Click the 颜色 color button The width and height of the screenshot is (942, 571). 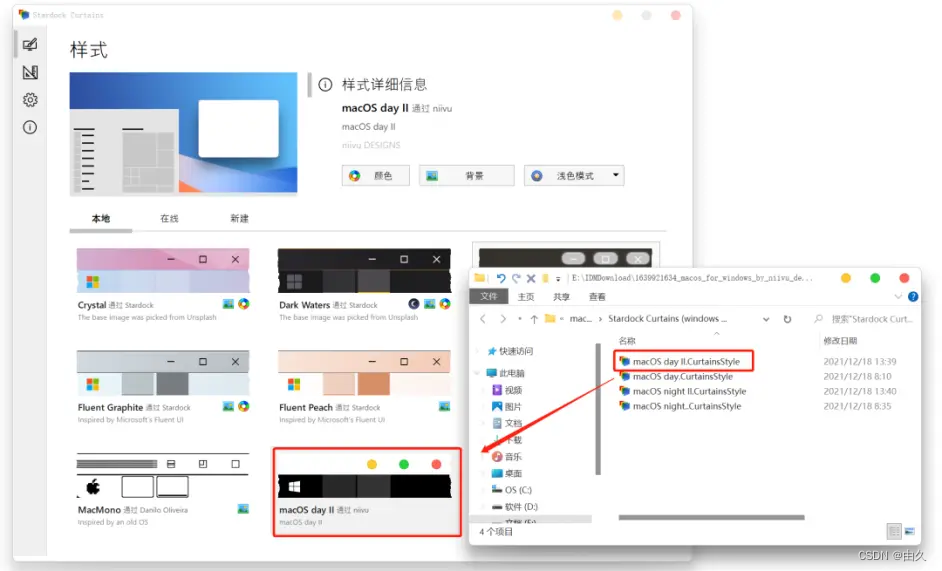coord(375,176)
